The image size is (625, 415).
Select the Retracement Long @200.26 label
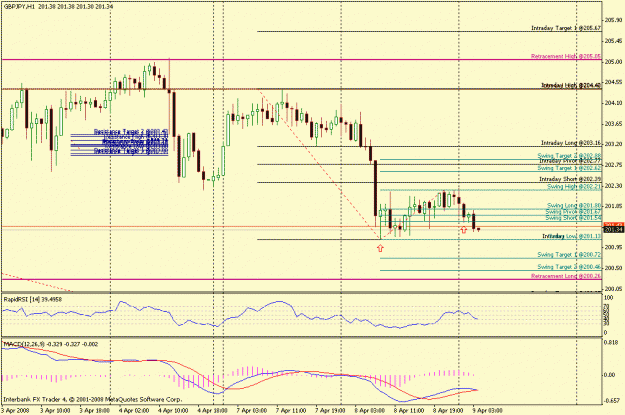coord(566,276)
